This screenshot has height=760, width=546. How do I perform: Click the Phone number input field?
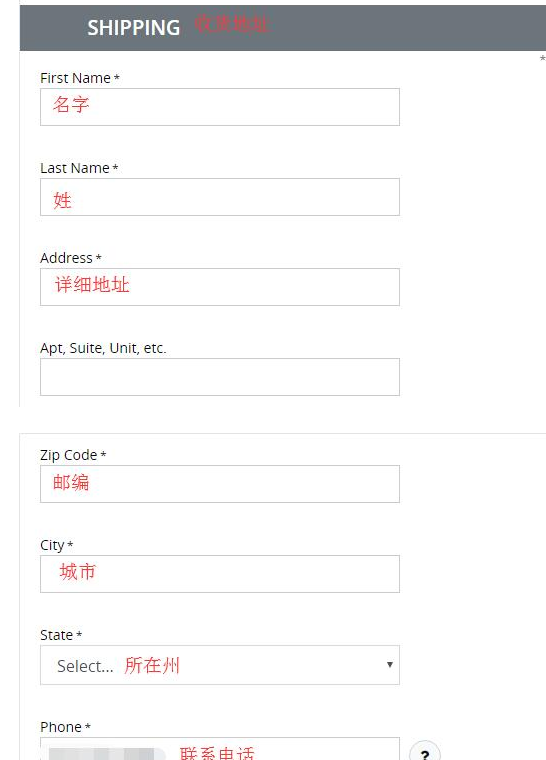tap(220, 749)
